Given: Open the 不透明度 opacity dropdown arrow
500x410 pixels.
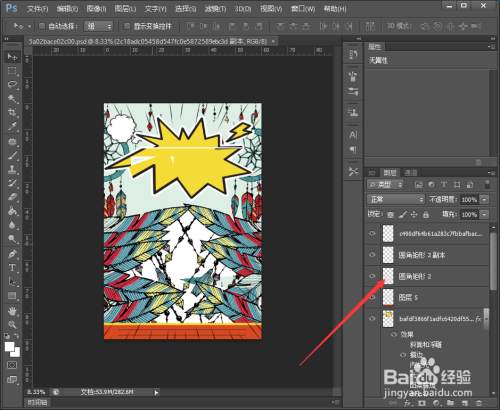Looking at the screenshot, I should pos(484,200).
